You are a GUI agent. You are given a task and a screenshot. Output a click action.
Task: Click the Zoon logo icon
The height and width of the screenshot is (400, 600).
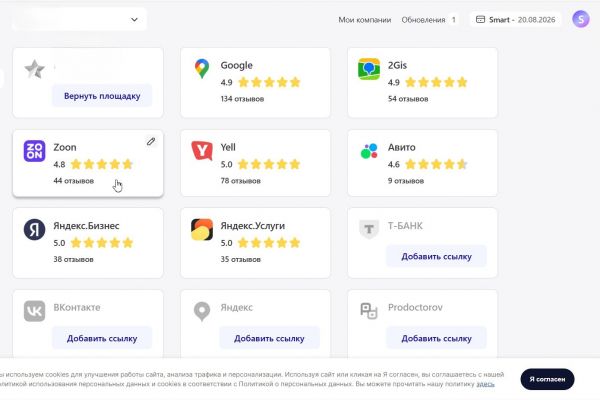(x=35, y=152)
